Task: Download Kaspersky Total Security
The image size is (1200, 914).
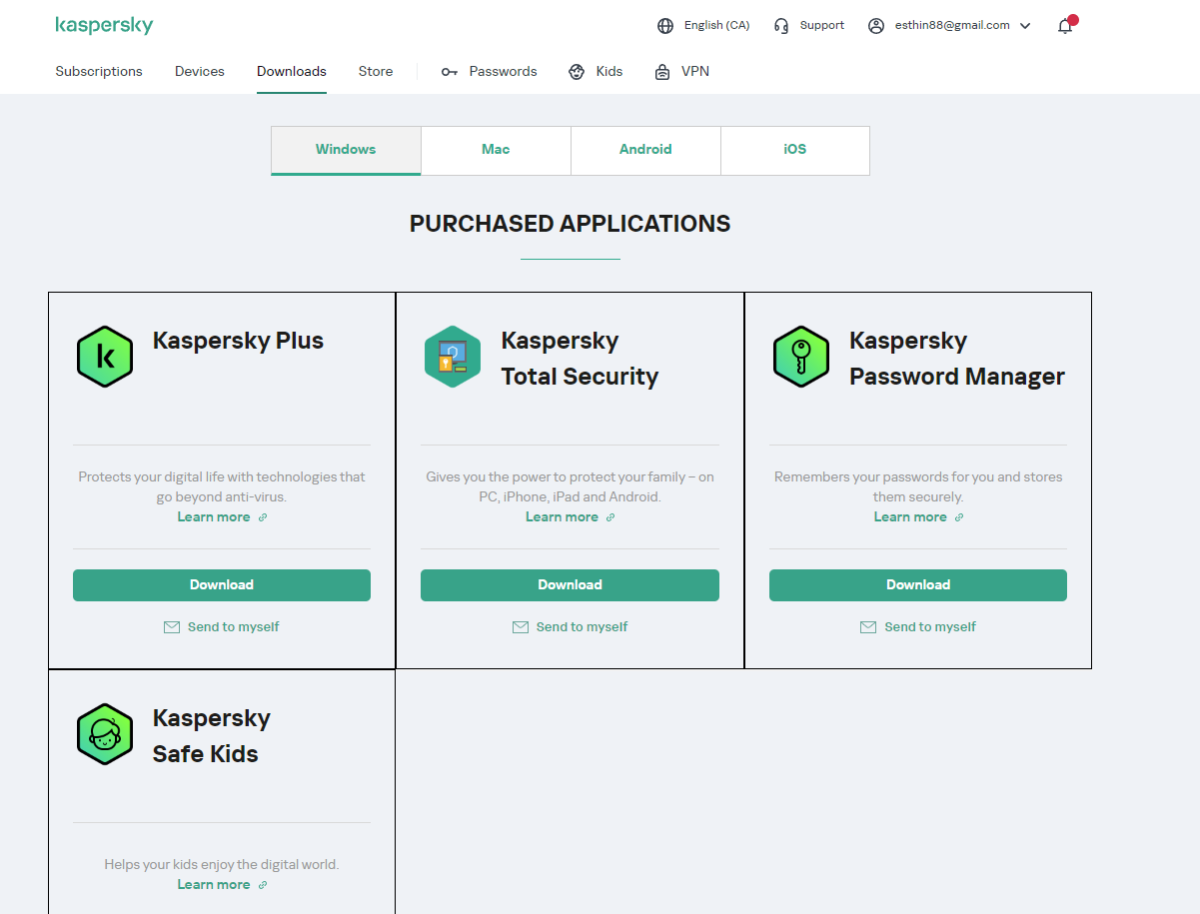Action: click(x=570, y=585)
